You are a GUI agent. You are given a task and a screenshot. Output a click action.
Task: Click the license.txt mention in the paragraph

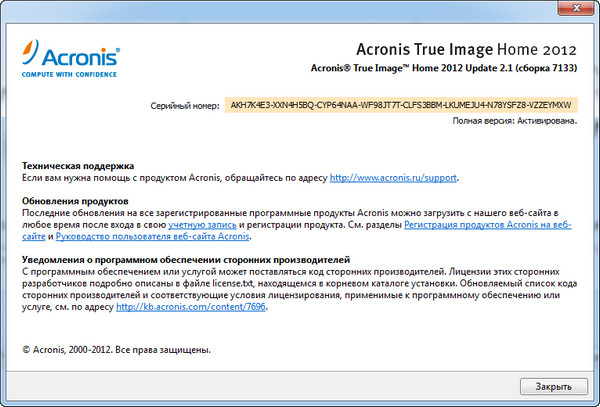253,283
